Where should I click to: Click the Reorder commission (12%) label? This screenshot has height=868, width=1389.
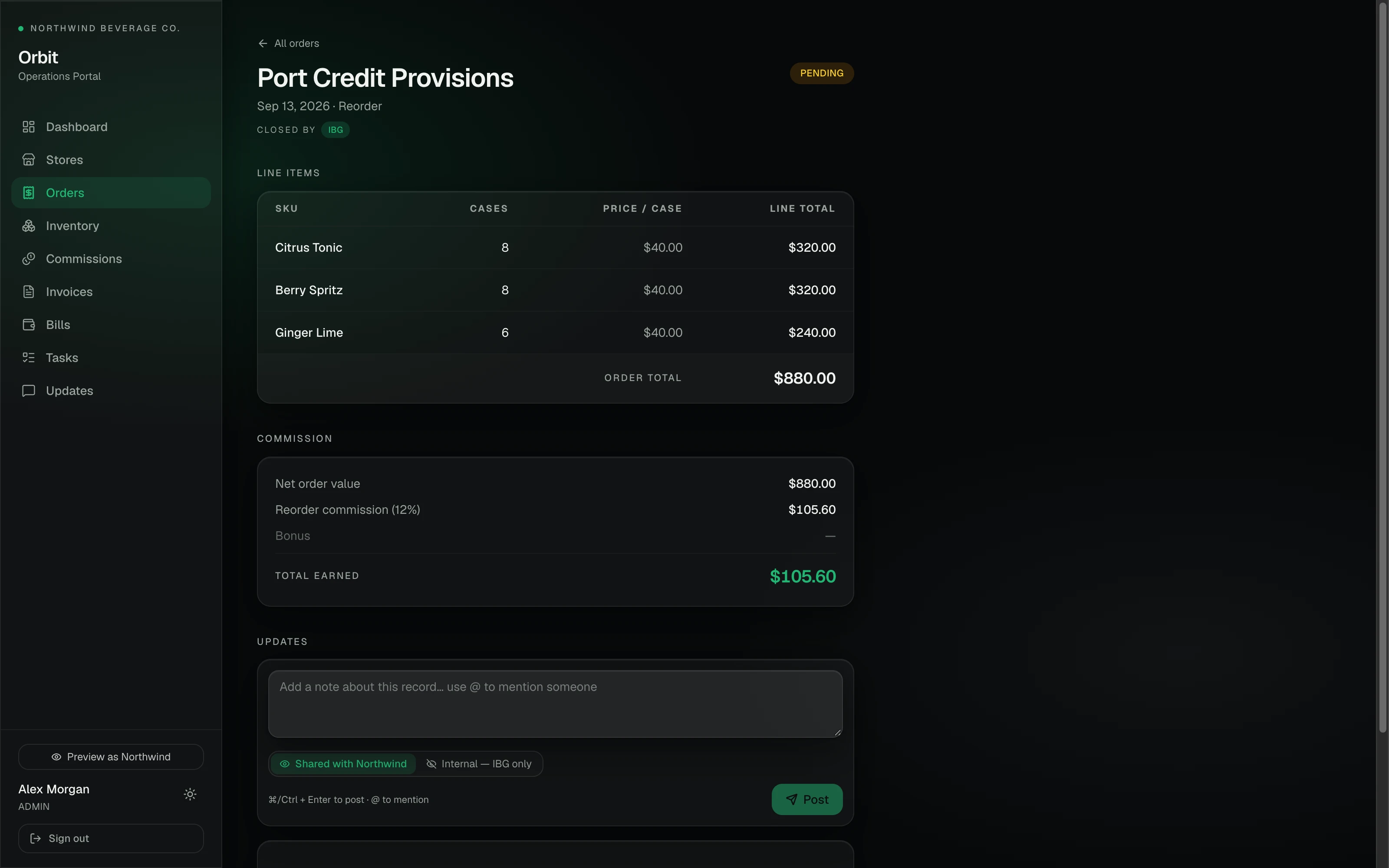pos(347,510)
